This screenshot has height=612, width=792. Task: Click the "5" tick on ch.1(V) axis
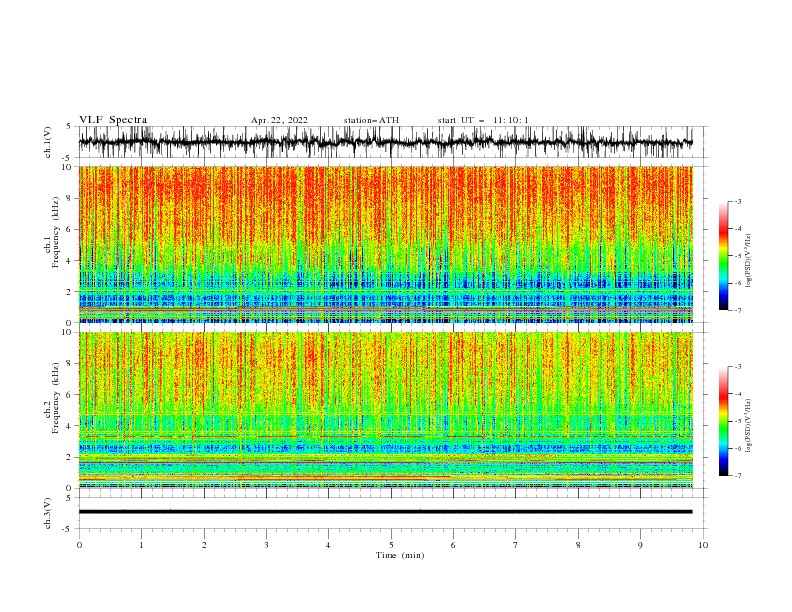pos(70,127)
